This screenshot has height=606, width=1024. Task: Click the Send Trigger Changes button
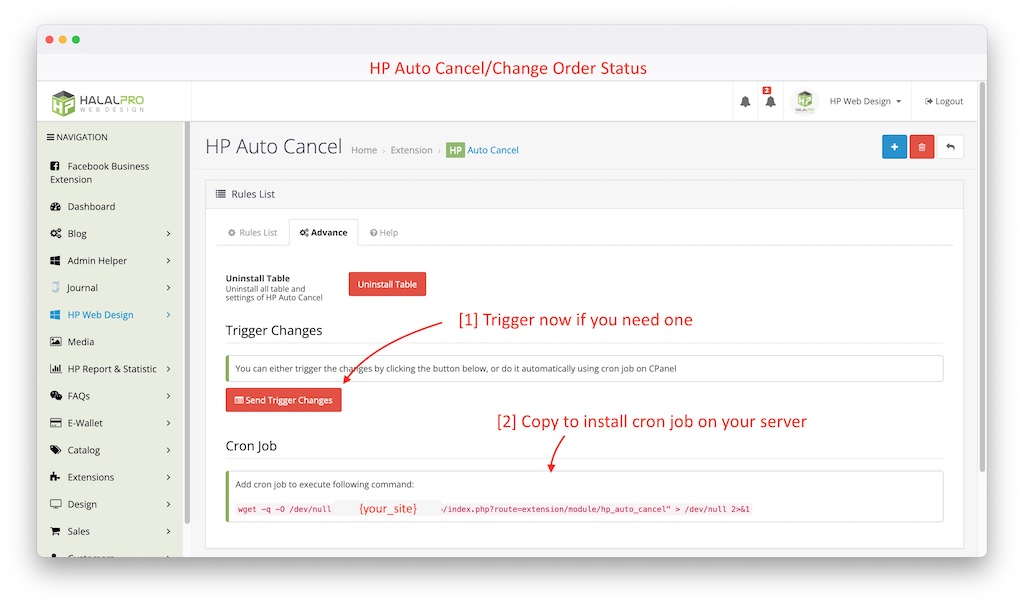click(283, 399)
